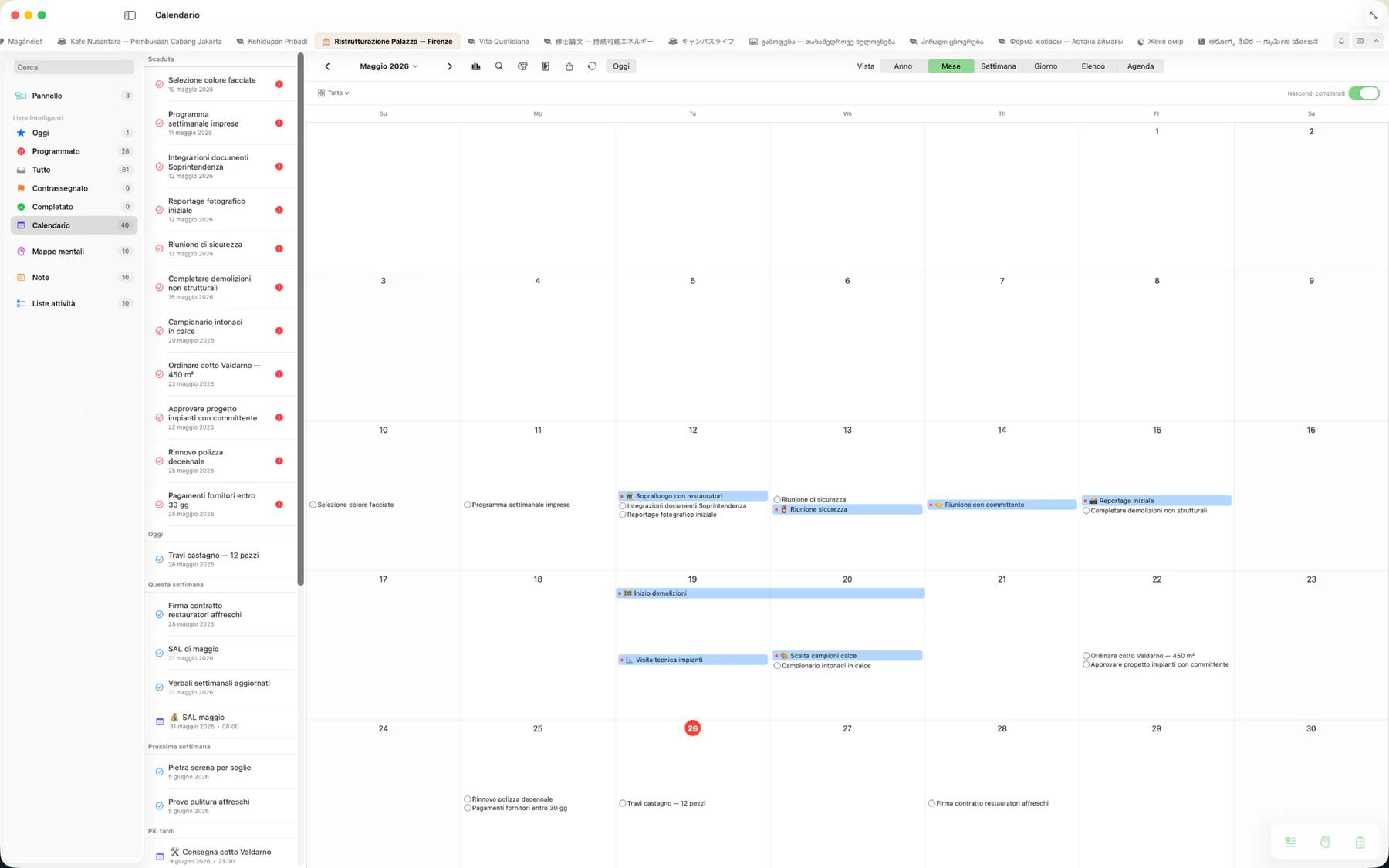Image resolution: width=1389 pixels, height=868 pixels.
Task: Switch to Settimana view
Action: 998,66
